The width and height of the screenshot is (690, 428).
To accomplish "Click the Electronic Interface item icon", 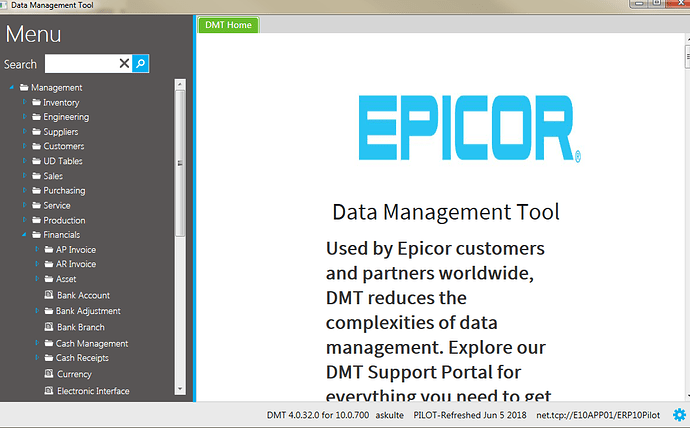I will pos(49,391).
